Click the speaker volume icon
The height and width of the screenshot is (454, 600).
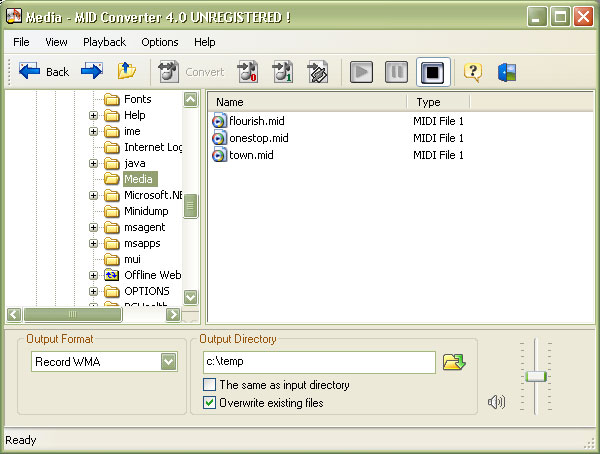coord(497,402)
